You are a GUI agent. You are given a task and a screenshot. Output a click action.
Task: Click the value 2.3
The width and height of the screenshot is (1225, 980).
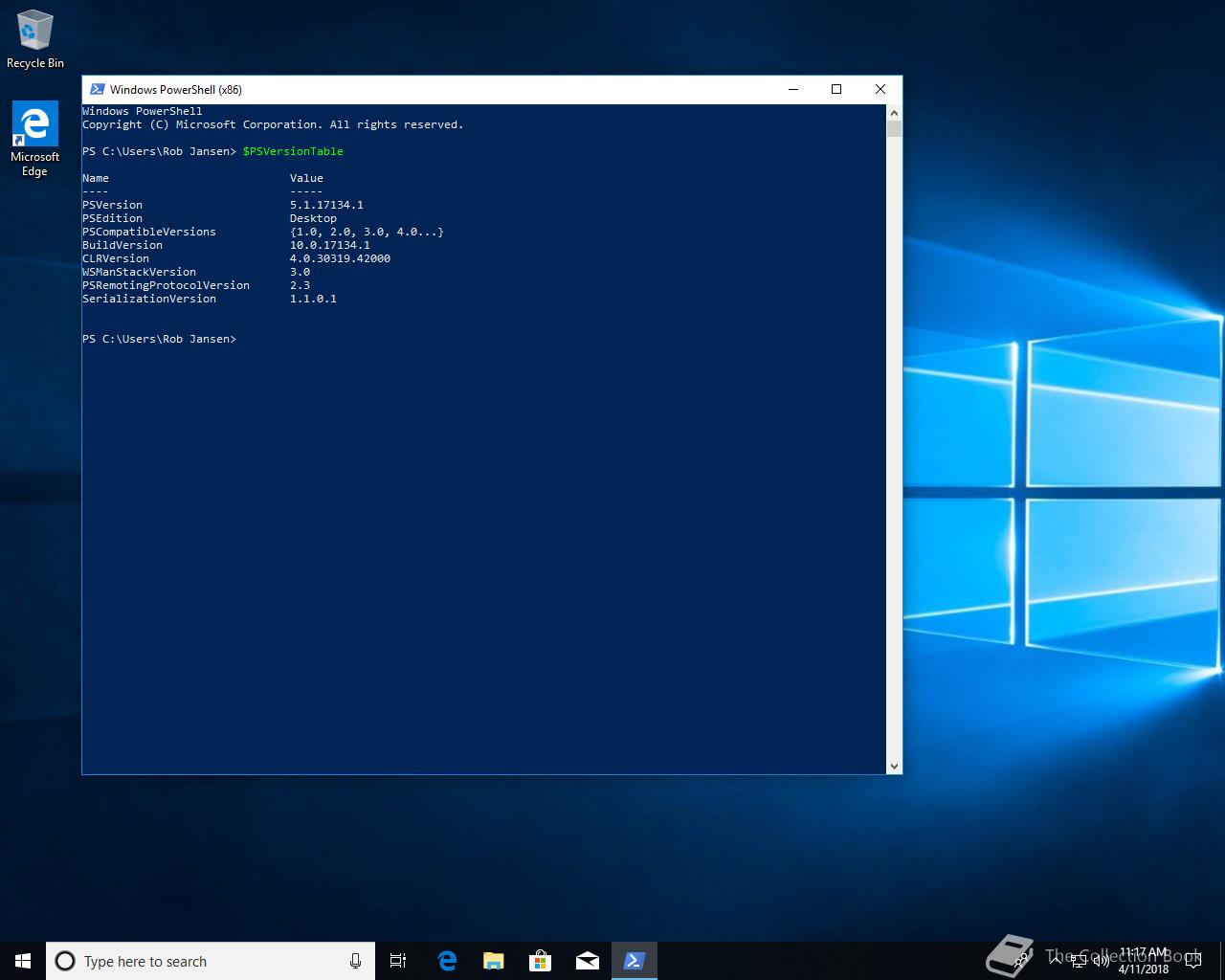tap(300, 285)
